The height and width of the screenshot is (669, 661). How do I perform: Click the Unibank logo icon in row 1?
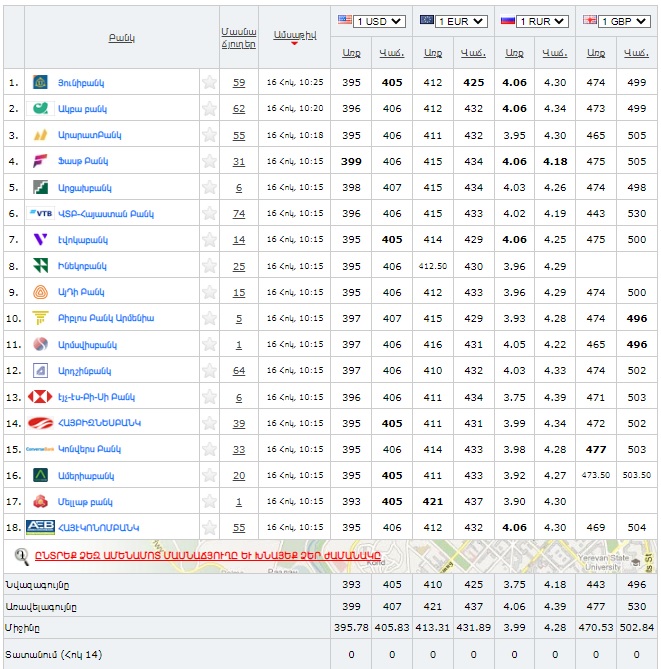tap(40, 83)
